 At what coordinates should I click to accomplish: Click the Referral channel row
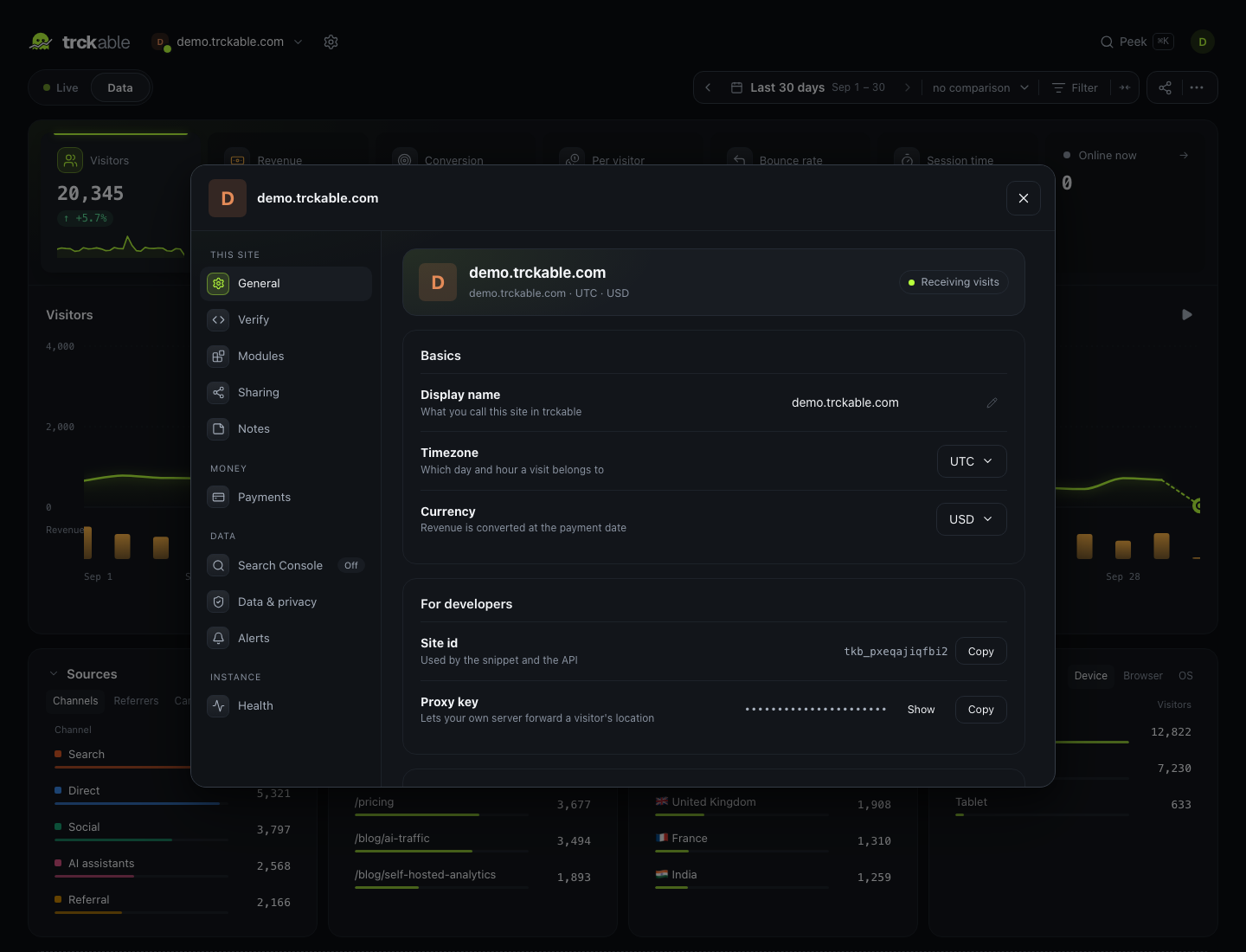click(x=173, y=902)
